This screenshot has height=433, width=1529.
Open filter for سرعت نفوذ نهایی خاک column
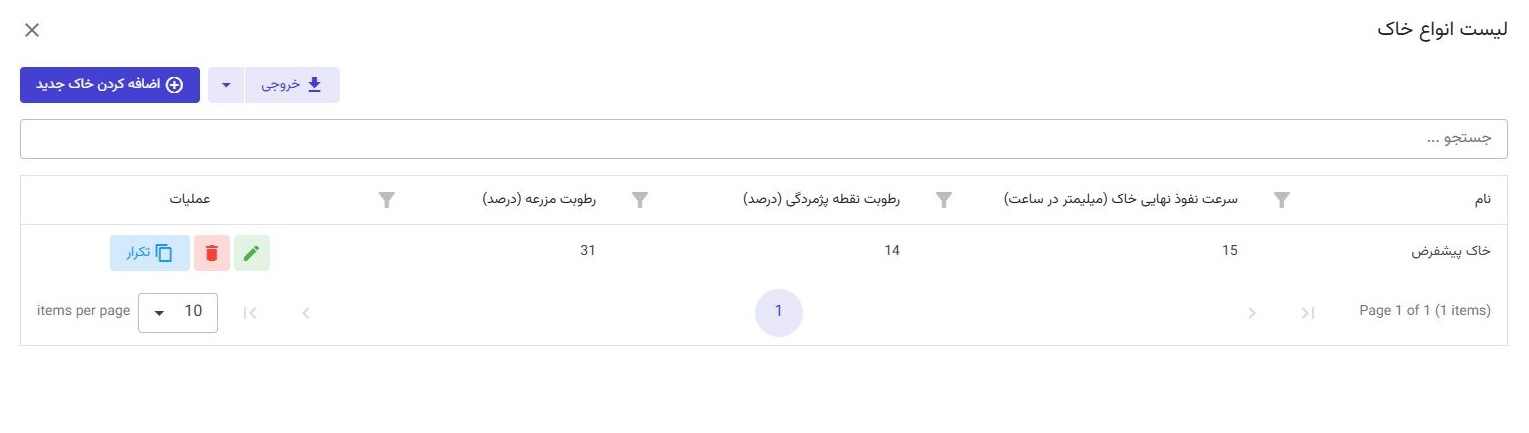pos(943,200)
